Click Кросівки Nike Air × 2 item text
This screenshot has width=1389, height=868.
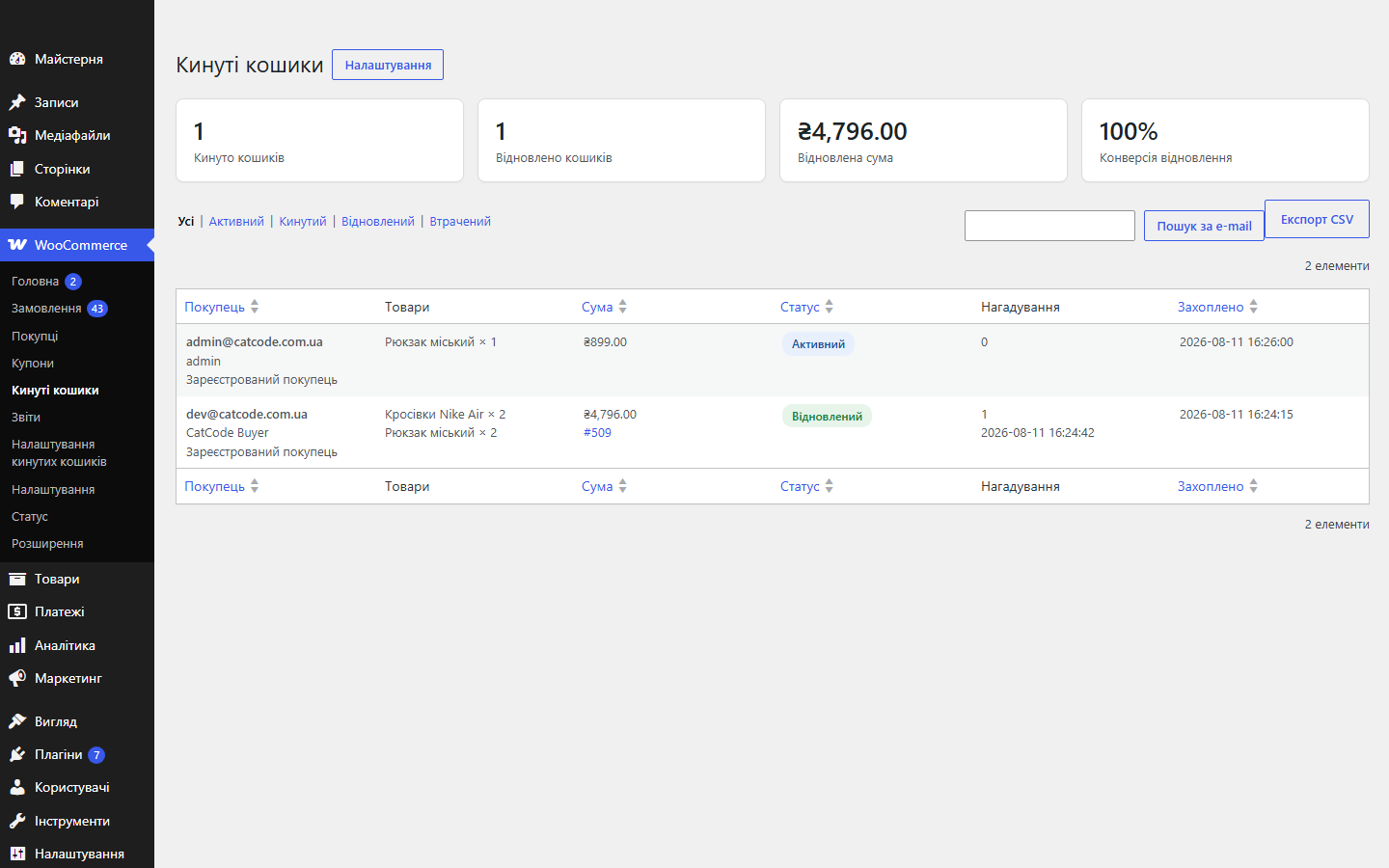click(445, 415)
